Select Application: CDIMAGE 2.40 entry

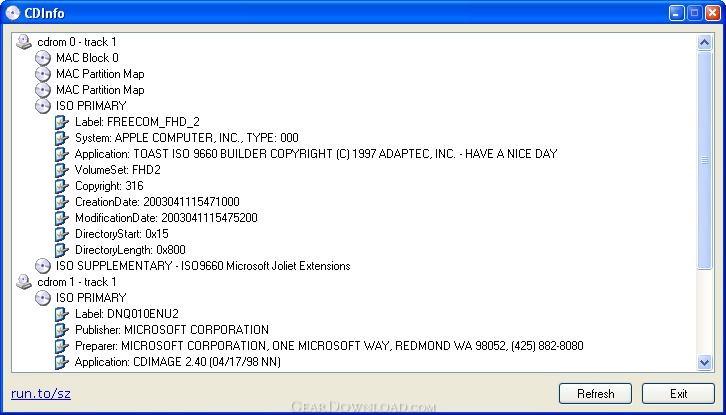[x=178, y=362]
